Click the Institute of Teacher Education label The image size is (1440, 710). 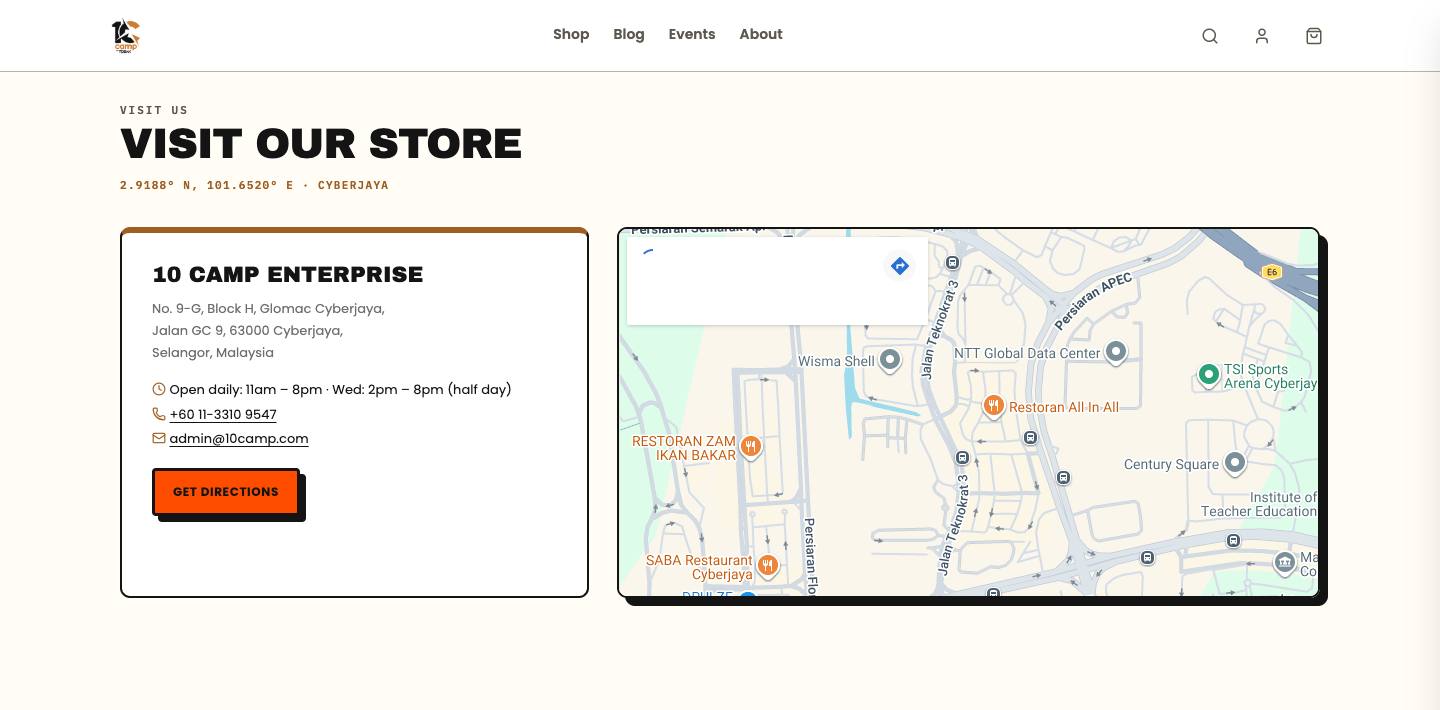[1259, 504]
